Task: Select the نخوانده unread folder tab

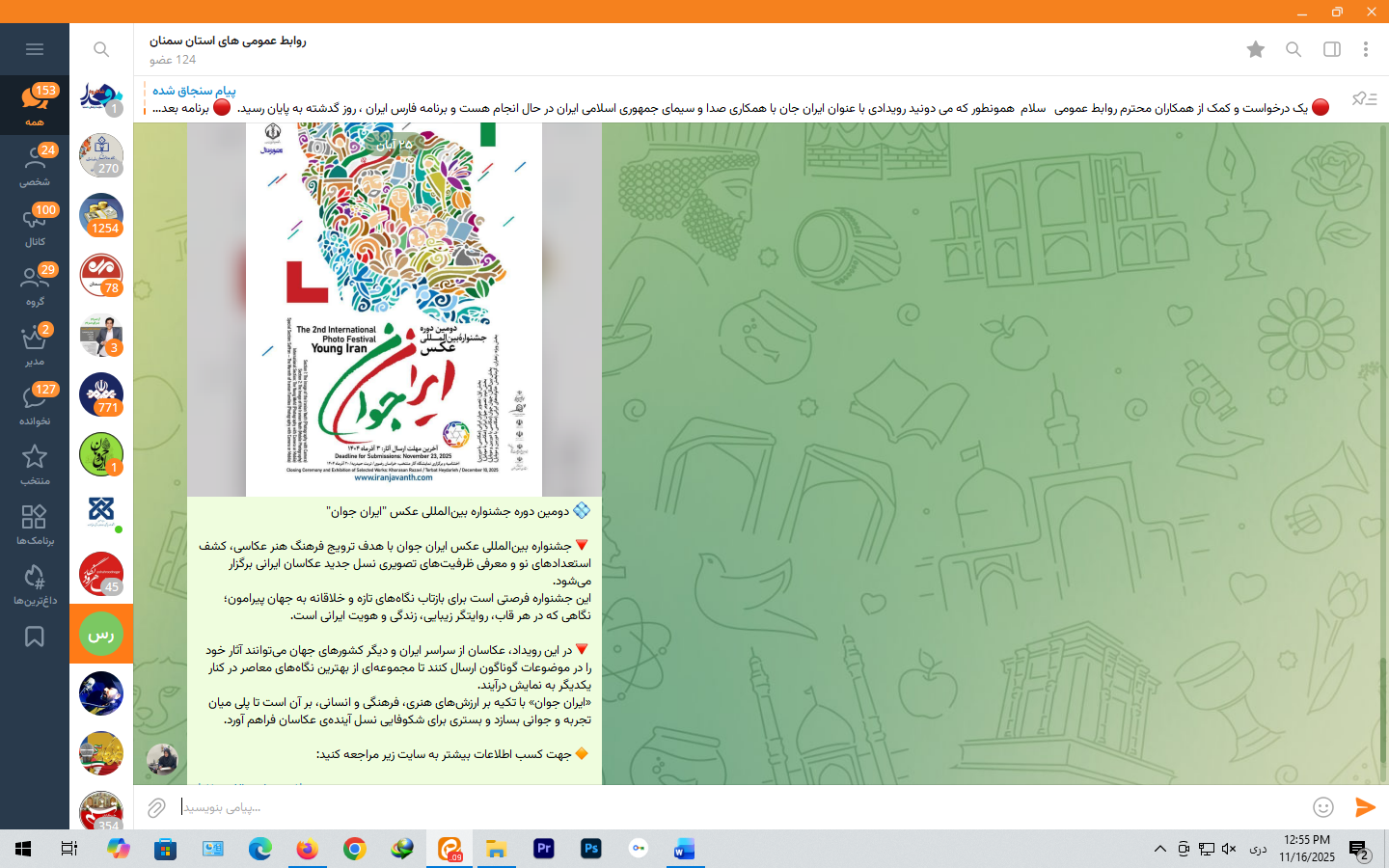Action: (35, 404)
